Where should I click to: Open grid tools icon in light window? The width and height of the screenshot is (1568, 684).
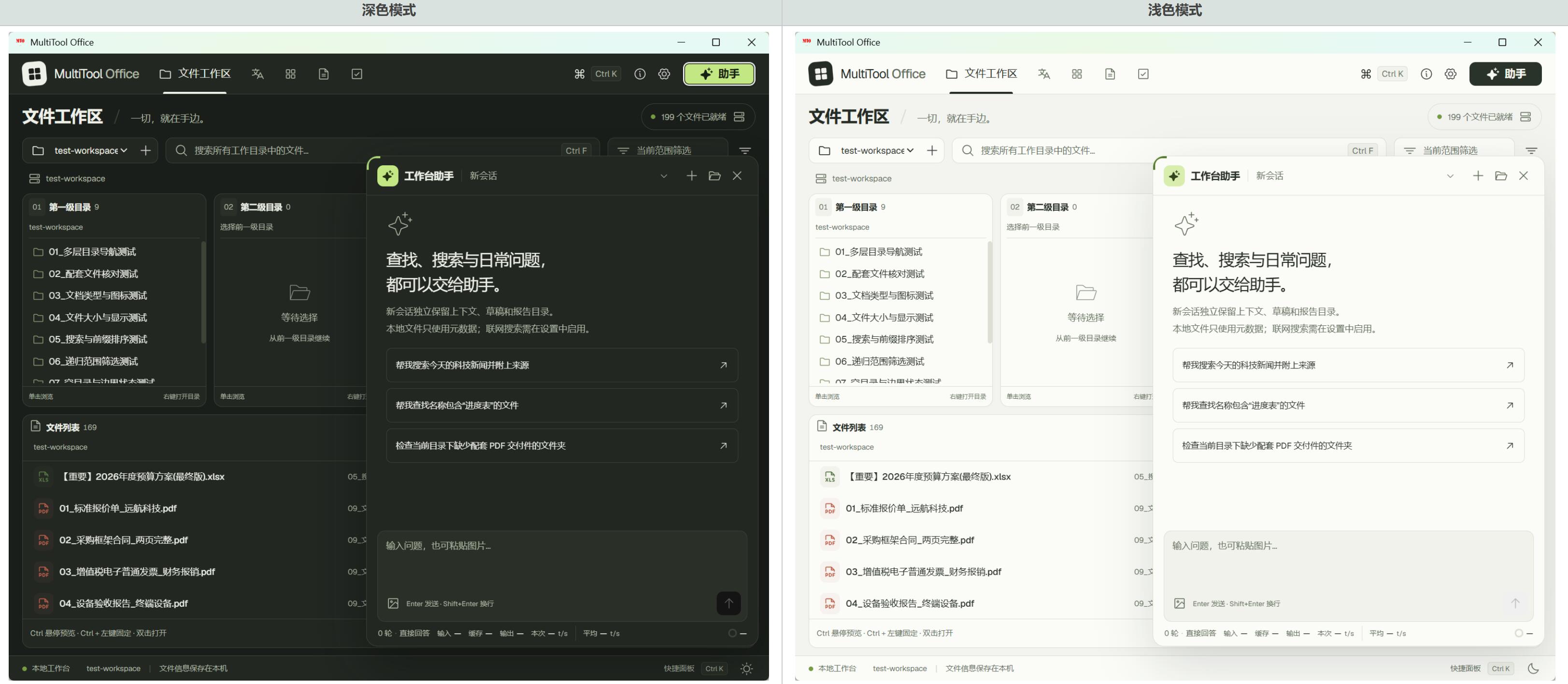tap(1077, 73)
